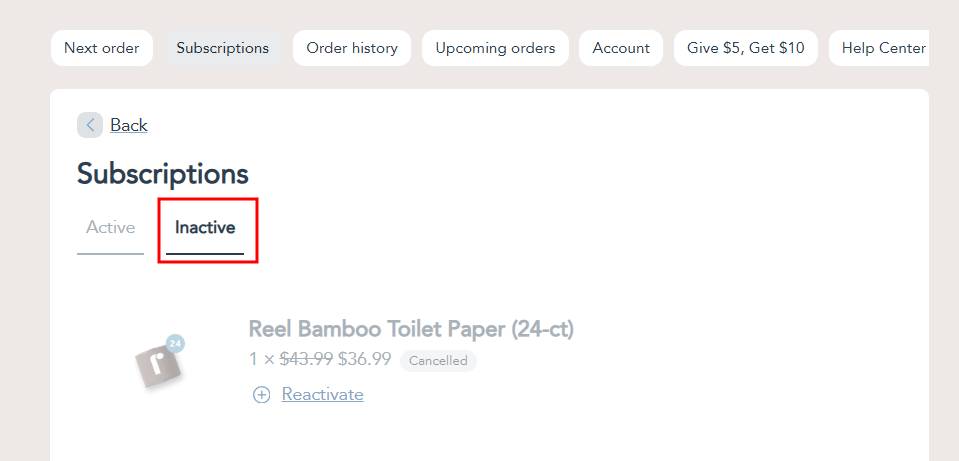Viewport: 959px width, 461px height.
Task: View Upcoming orders
Action: click(x=495, y=48)
